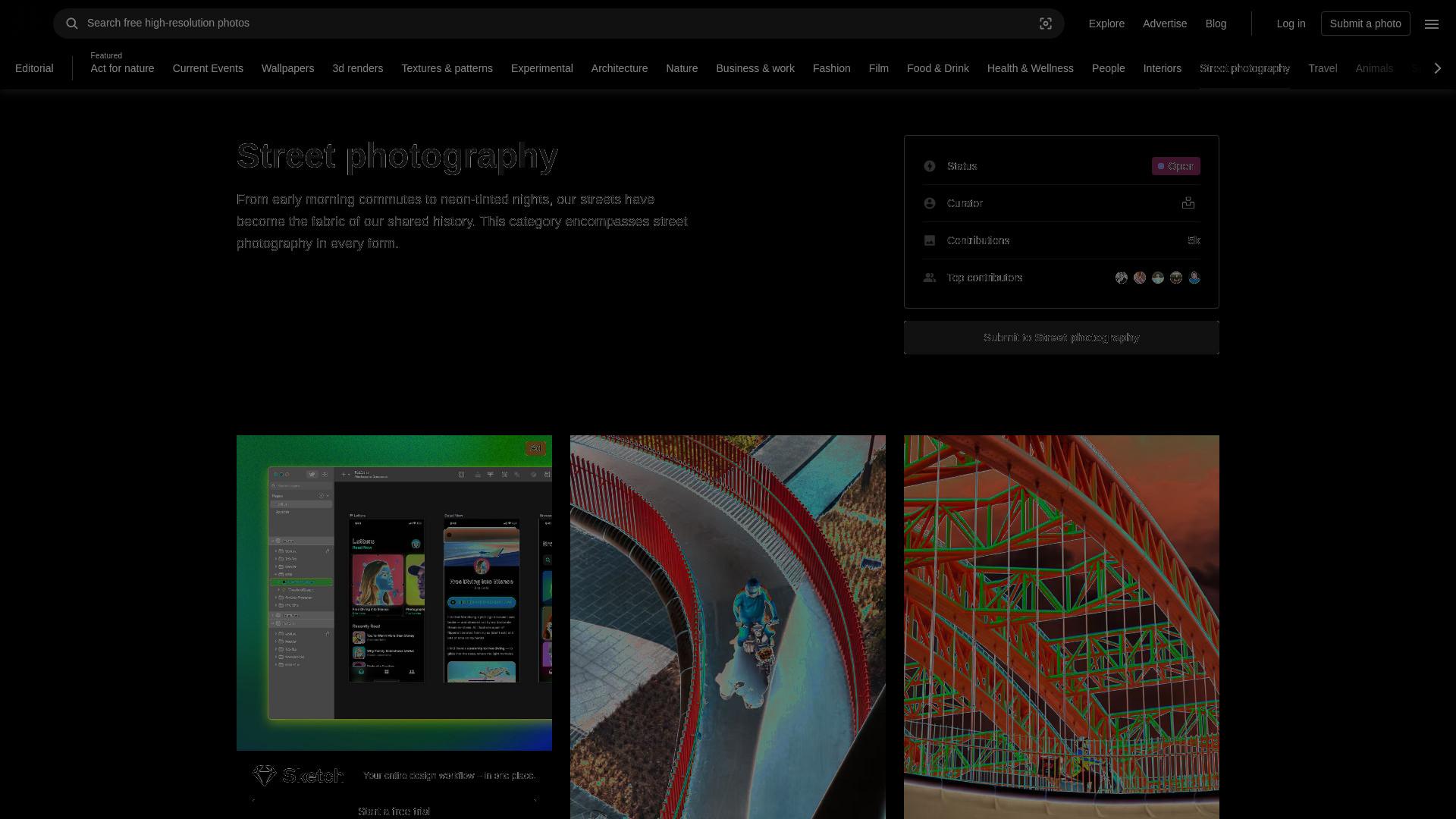Visit the Blog link
Viewport: 1456px width, 819px height.
1216,24
